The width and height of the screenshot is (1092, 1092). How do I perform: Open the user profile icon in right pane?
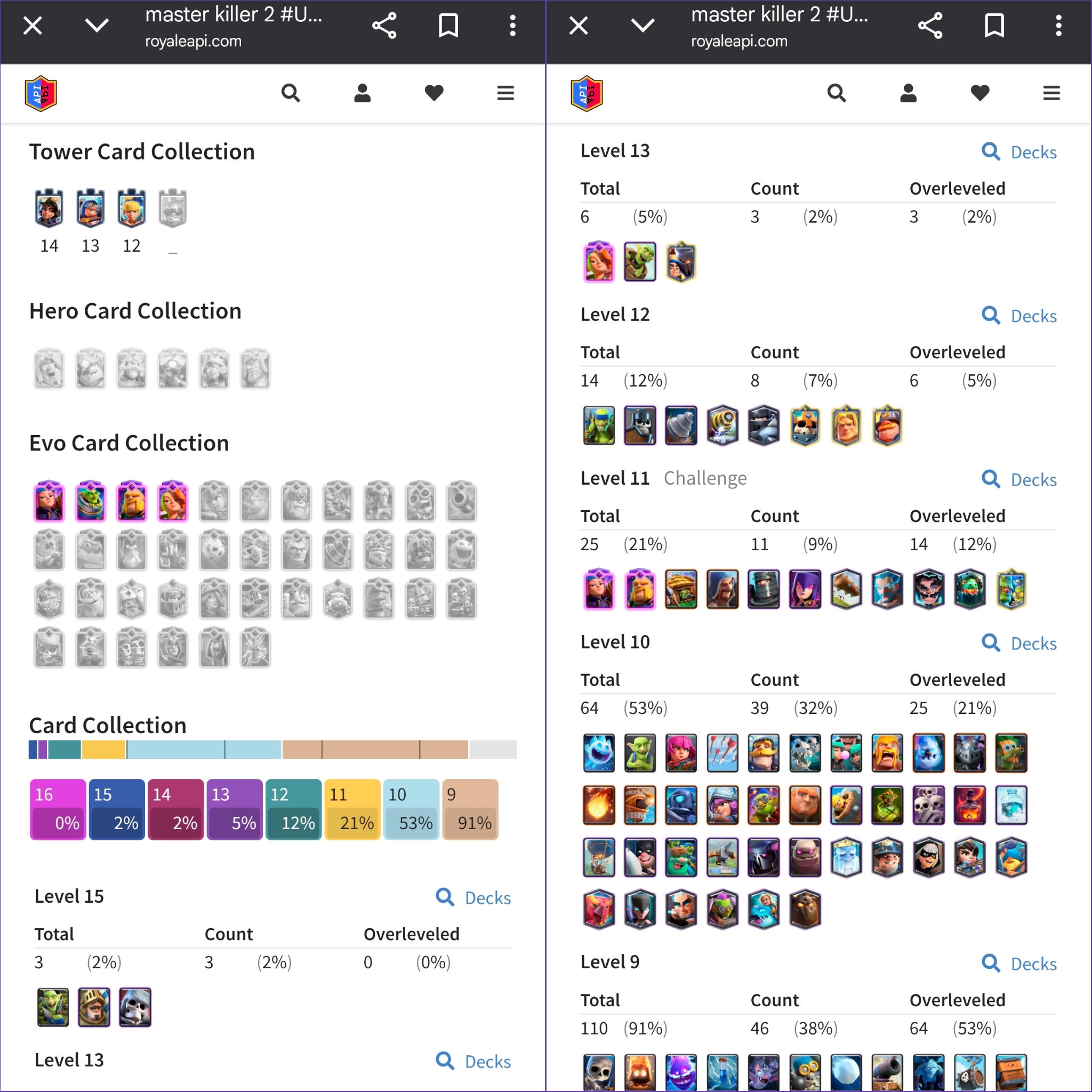(x=908, y=93)
